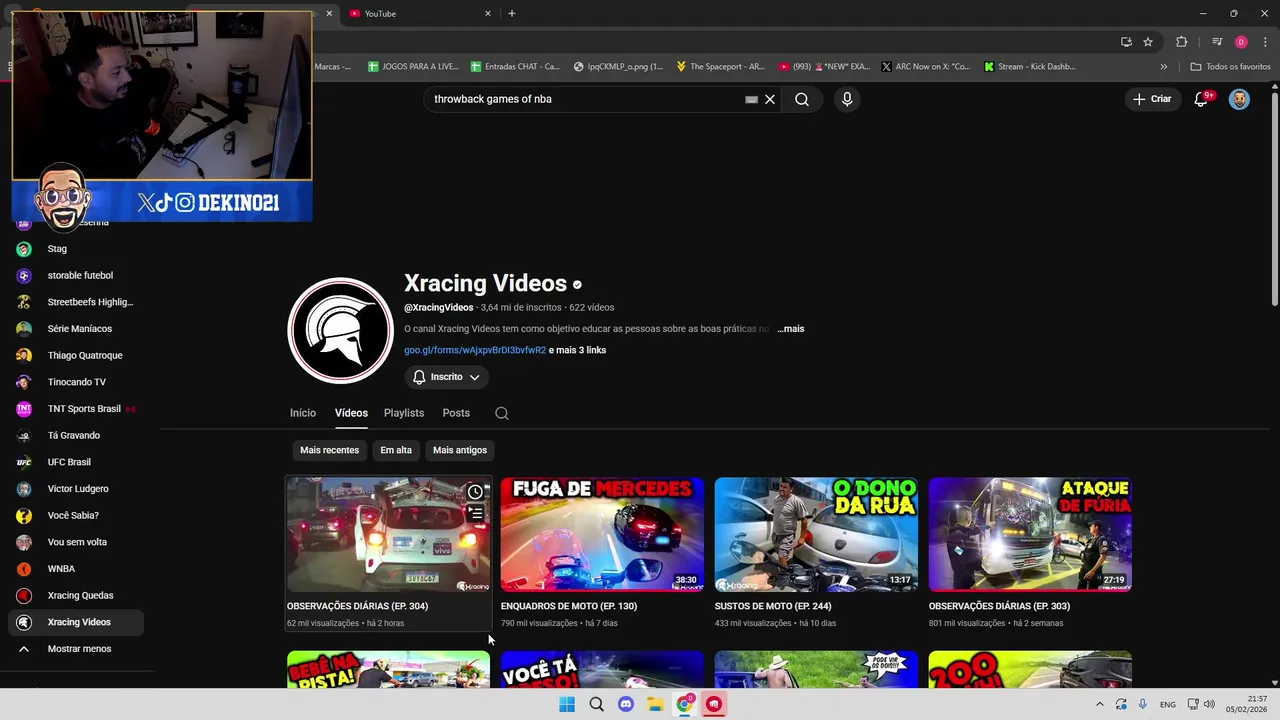
Task: Select the Playlists channel tab
Action: coord(404,413)
